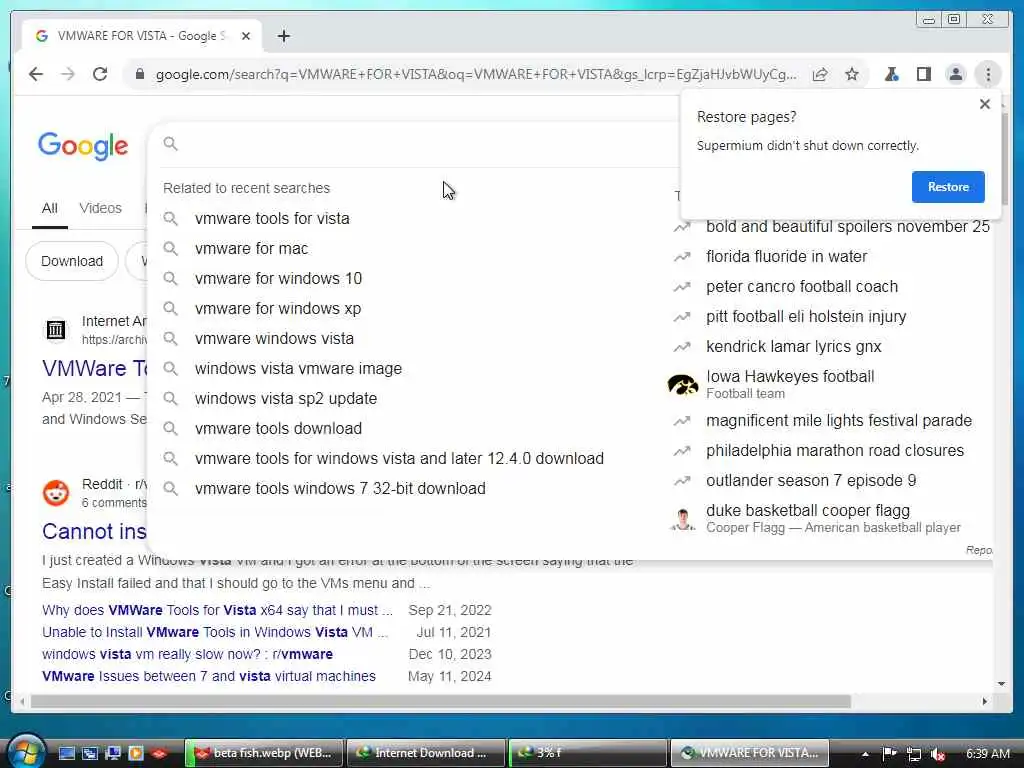Open the Windows Start orb
The height and width of the screenshot is (768, 1024).
pyautogui.click(x=26, y=752)
